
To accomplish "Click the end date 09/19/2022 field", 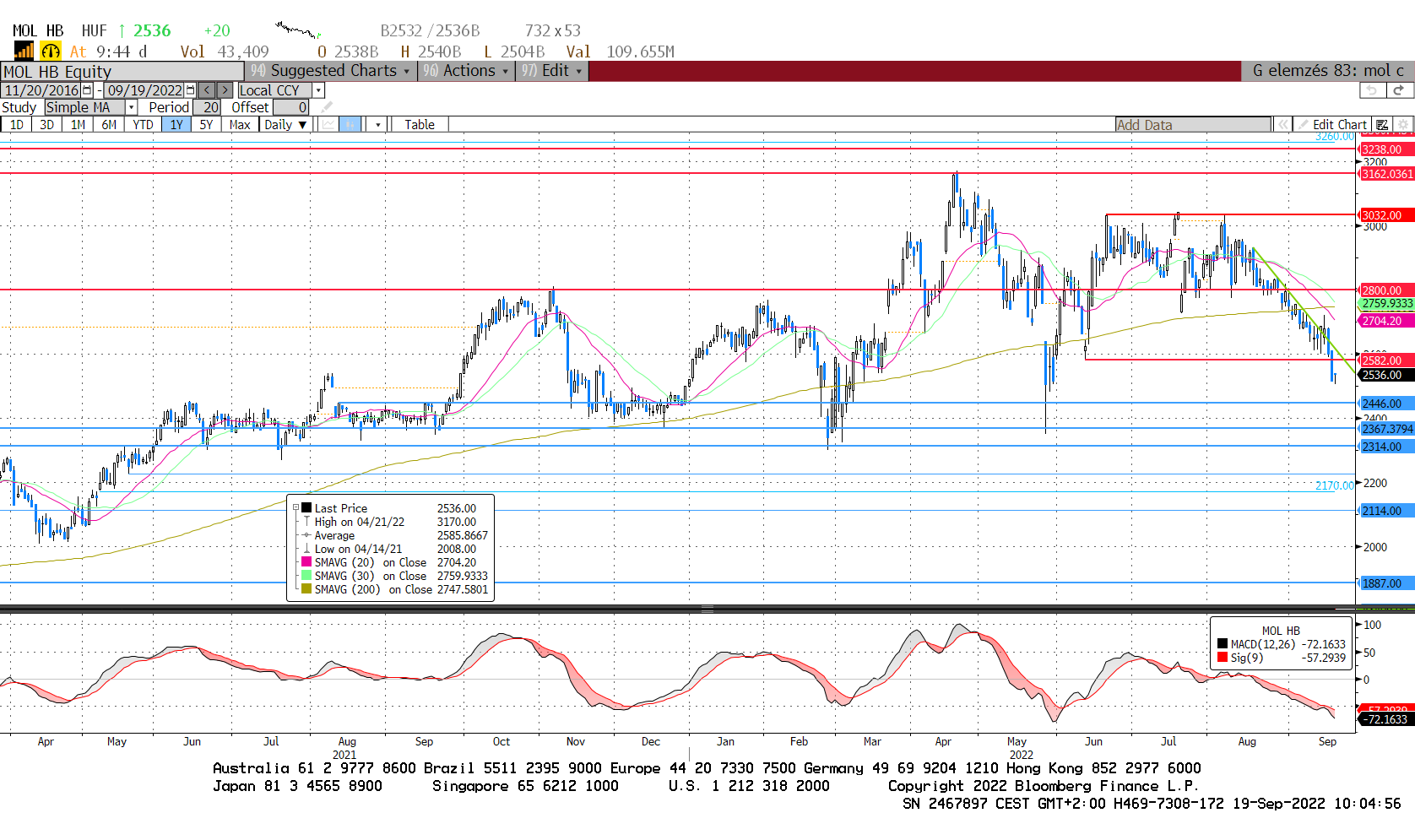I will coord(144,90).
